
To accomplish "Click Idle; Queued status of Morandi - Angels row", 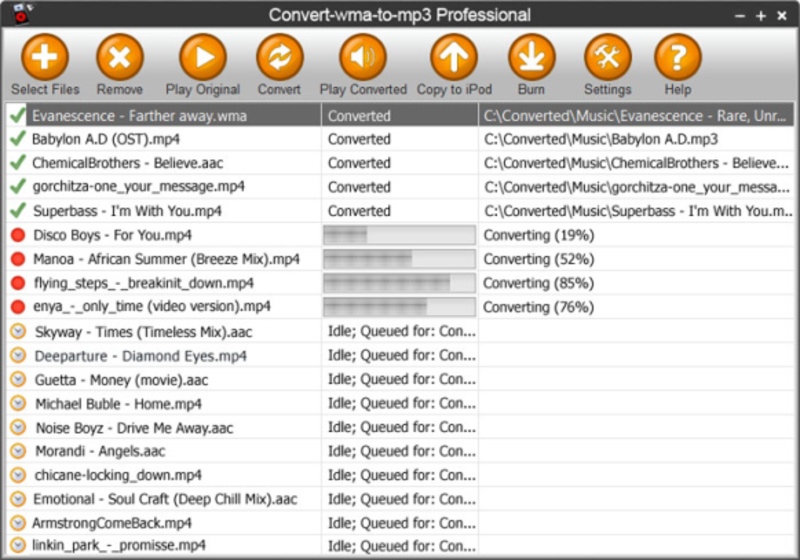I will coord(402,451).
